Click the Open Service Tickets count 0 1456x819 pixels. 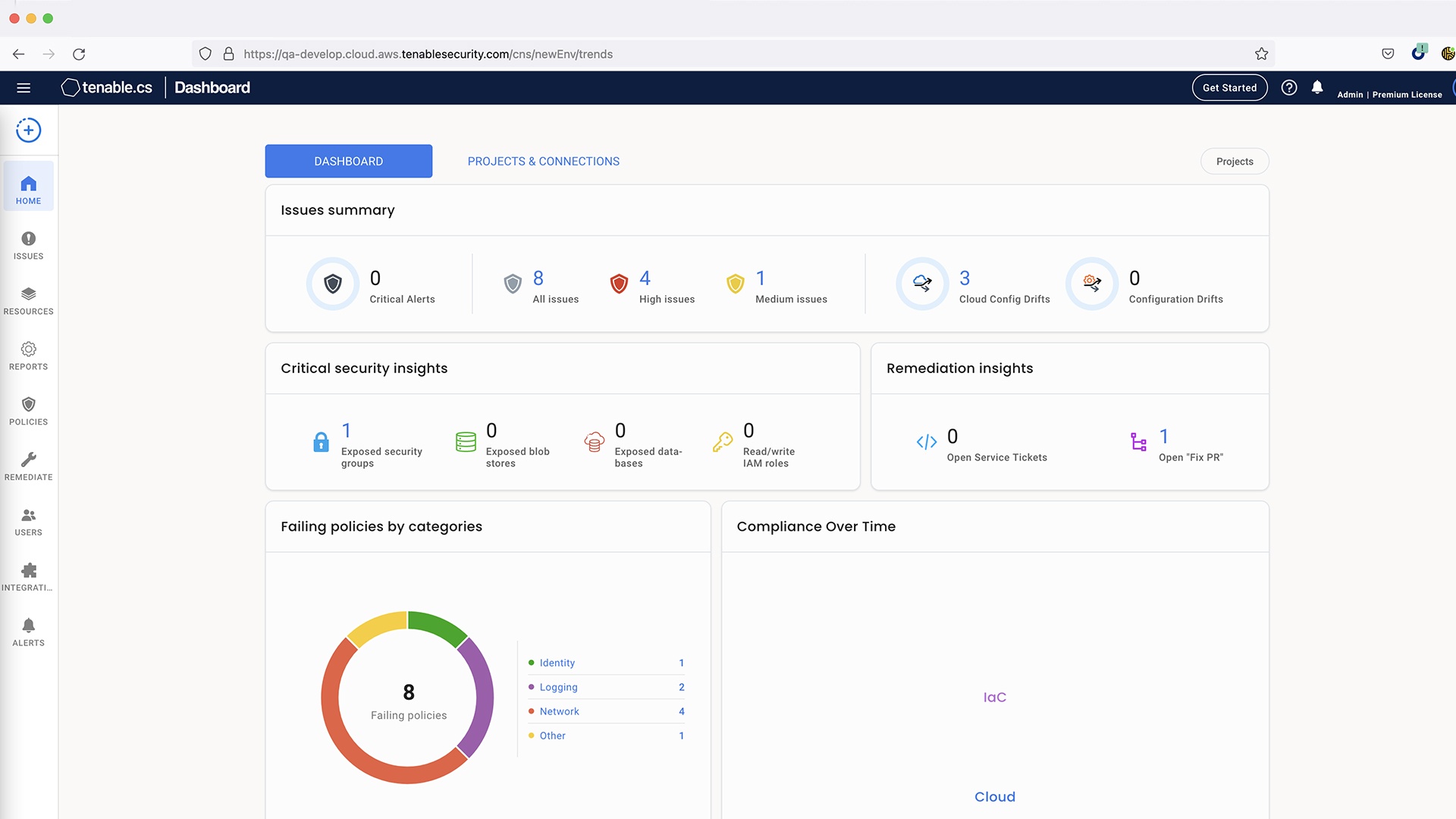click(x=952, y=437)
